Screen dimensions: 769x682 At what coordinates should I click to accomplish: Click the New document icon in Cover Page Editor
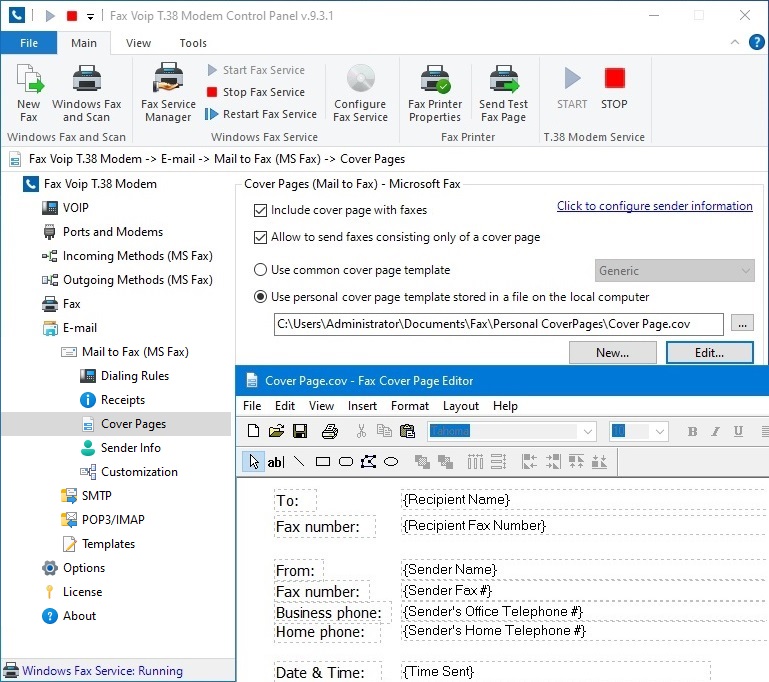click(254, 431)
